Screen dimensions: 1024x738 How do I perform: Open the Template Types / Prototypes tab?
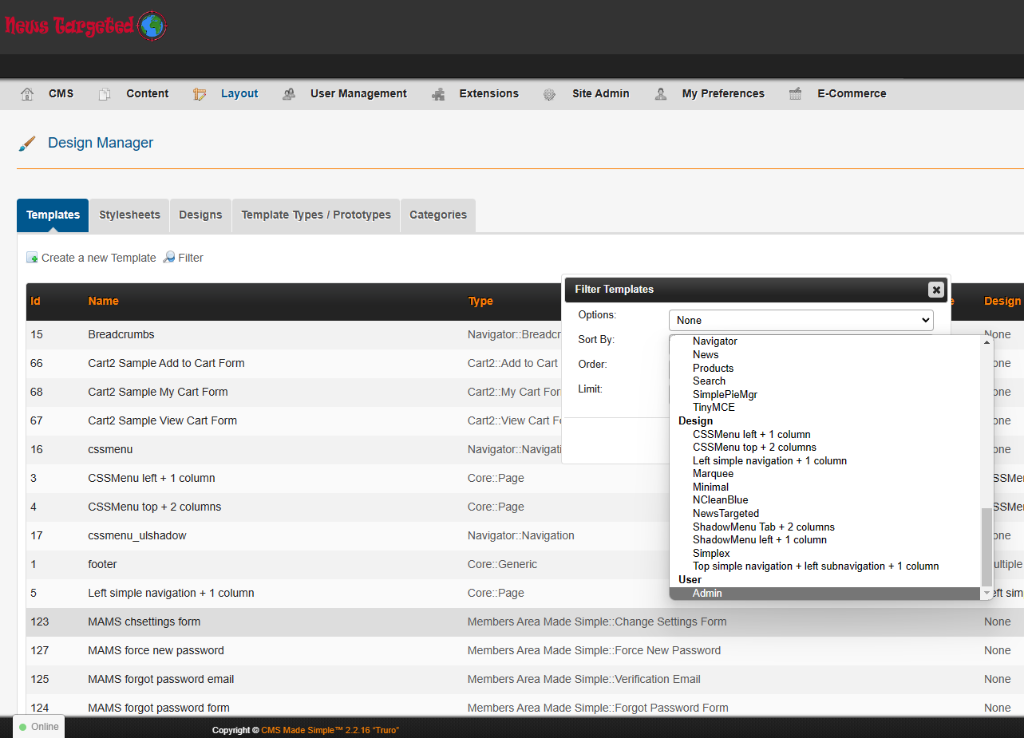tap(316, 215)
